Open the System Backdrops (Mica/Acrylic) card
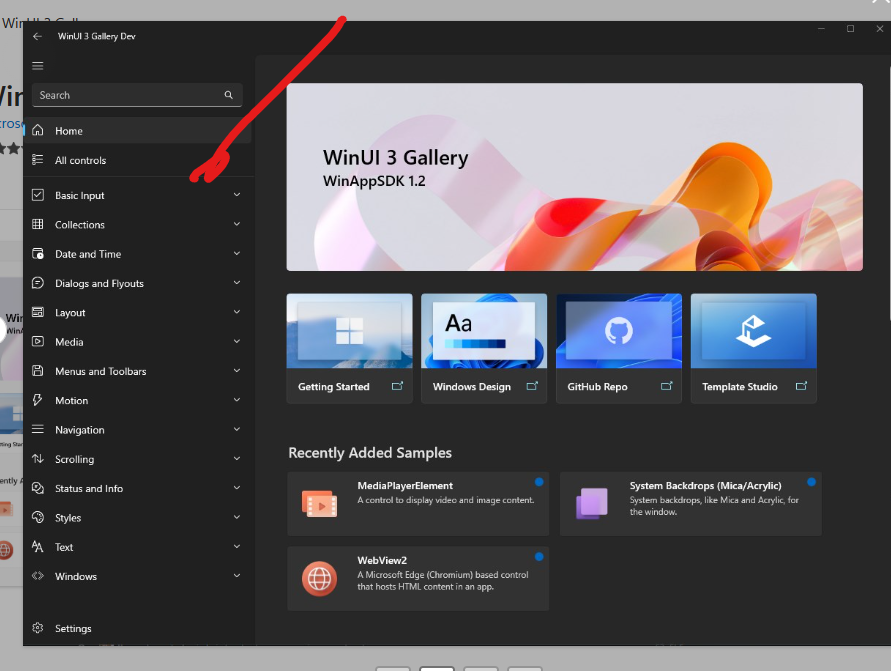This screenshot has height=671, width=891. click(x=691, y=503)
